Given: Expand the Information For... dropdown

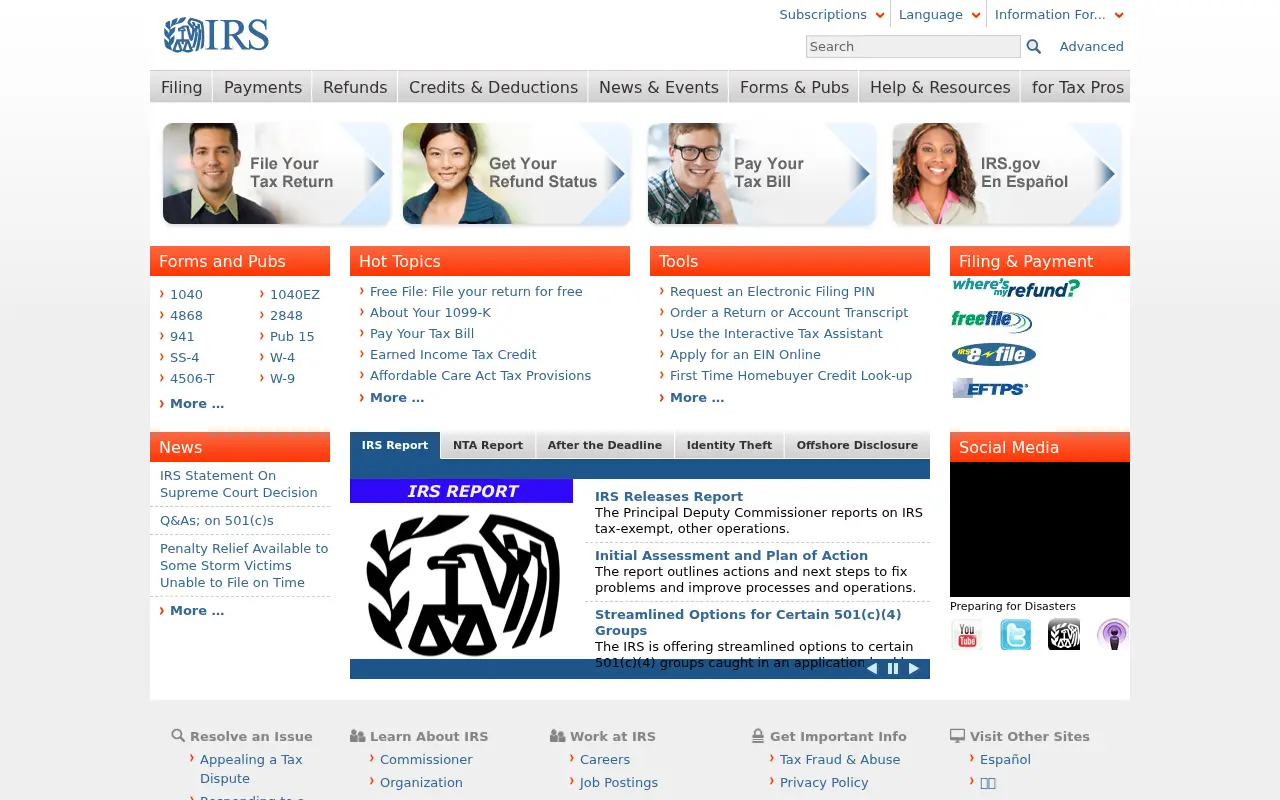Looking at the screenshot, I should [1059, 15].
